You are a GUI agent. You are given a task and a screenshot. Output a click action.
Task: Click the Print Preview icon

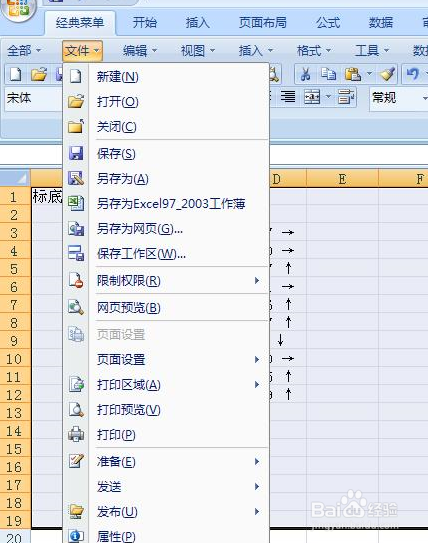click(76, 409)
